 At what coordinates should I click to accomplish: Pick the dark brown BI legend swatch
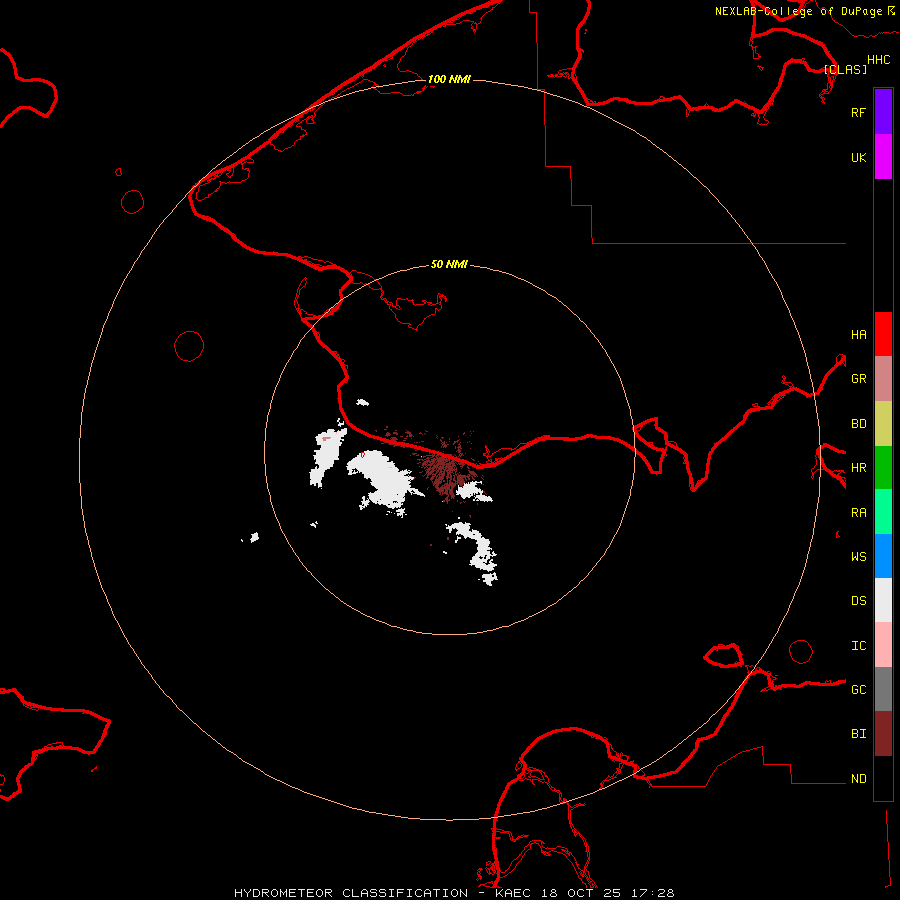coord(883,734)
